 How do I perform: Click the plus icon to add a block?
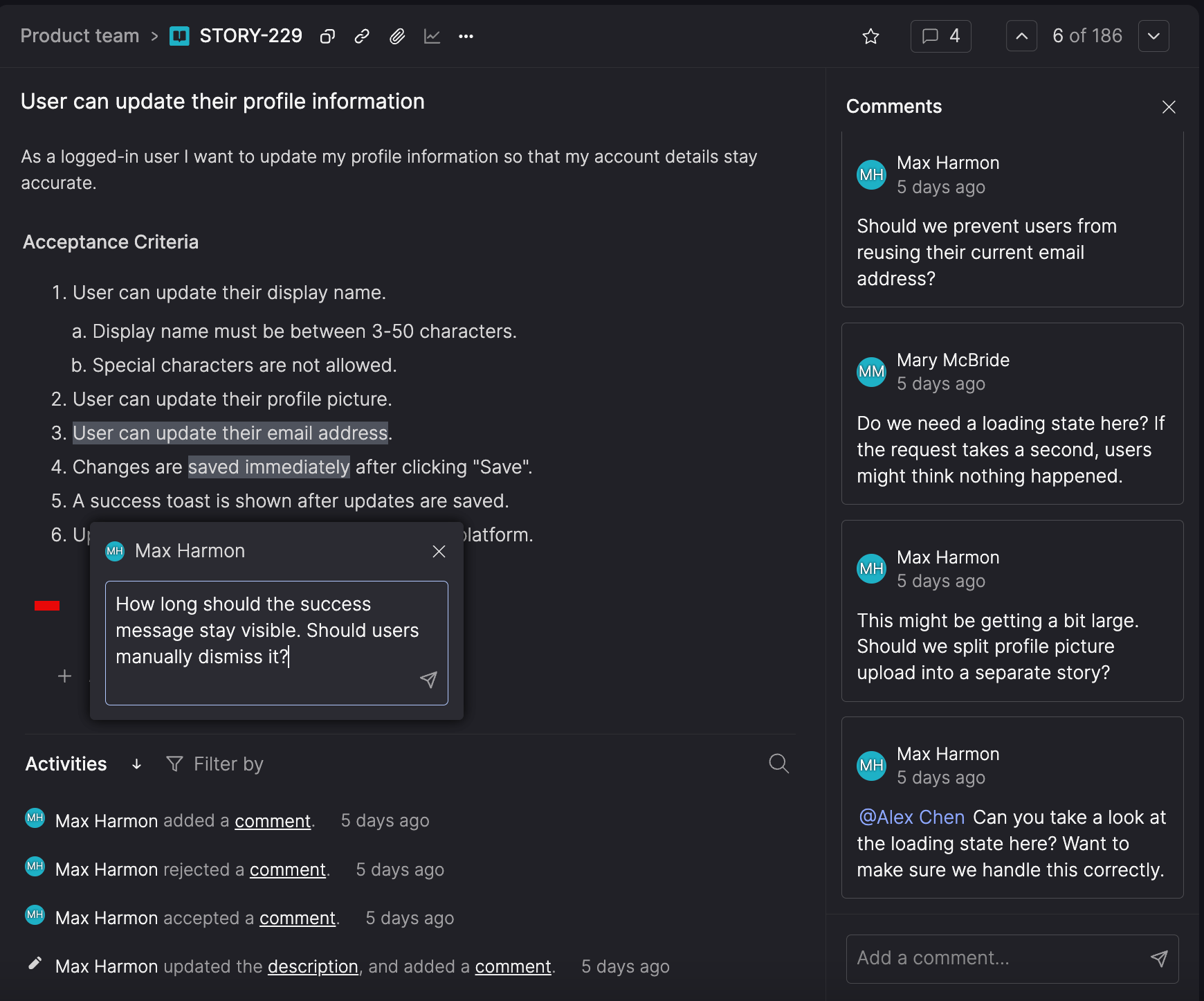pos(64,676)
